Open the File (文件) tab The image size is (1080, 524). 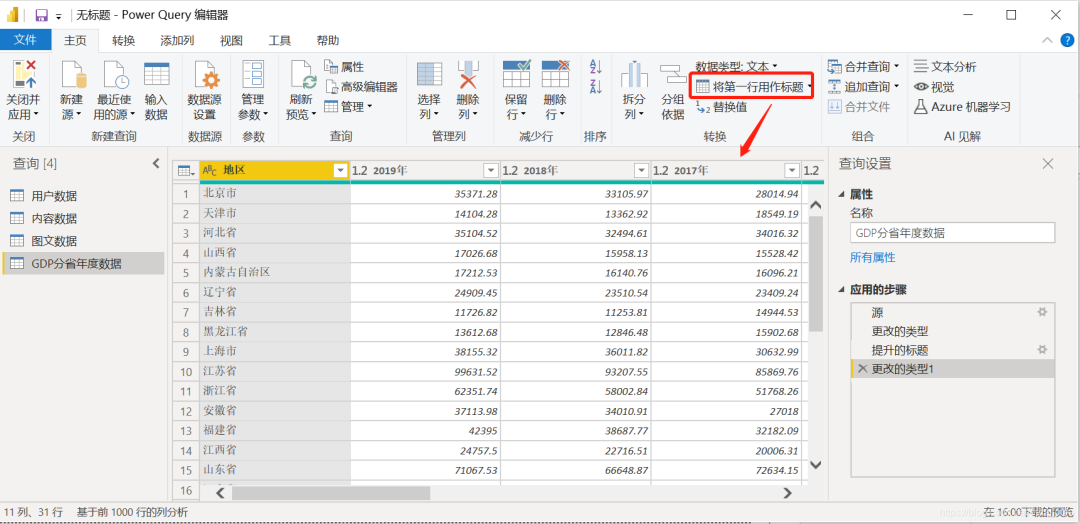(x=25, y=40)
